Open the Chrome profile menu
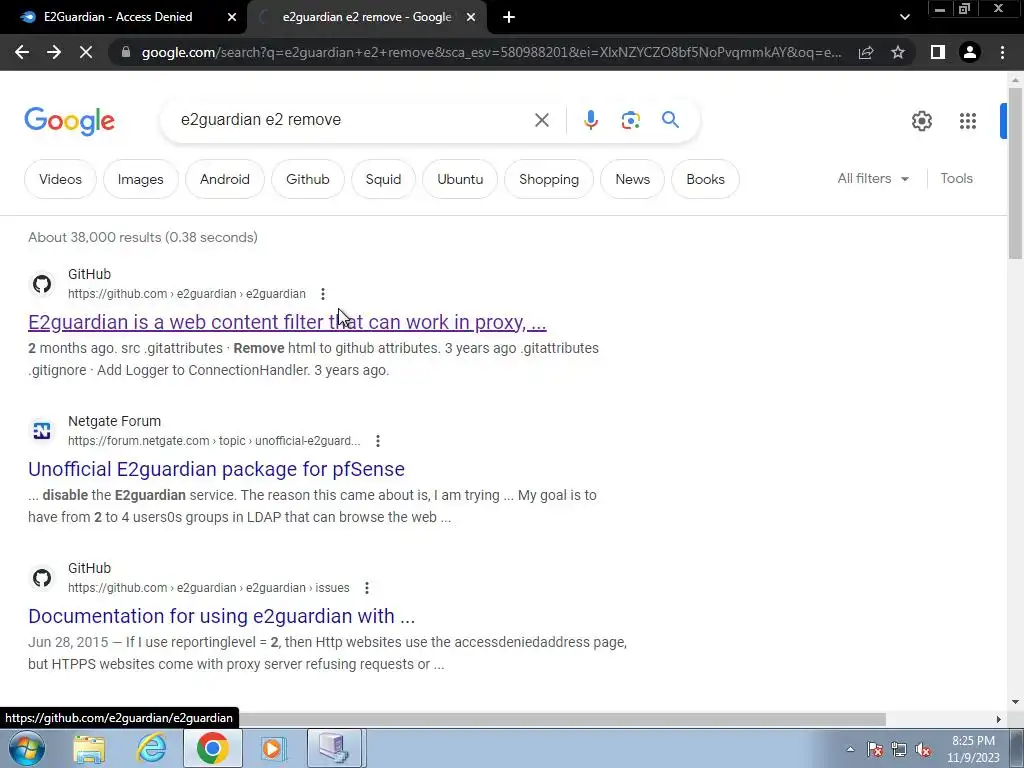The image size is (1024, 768). pos(970,52)
